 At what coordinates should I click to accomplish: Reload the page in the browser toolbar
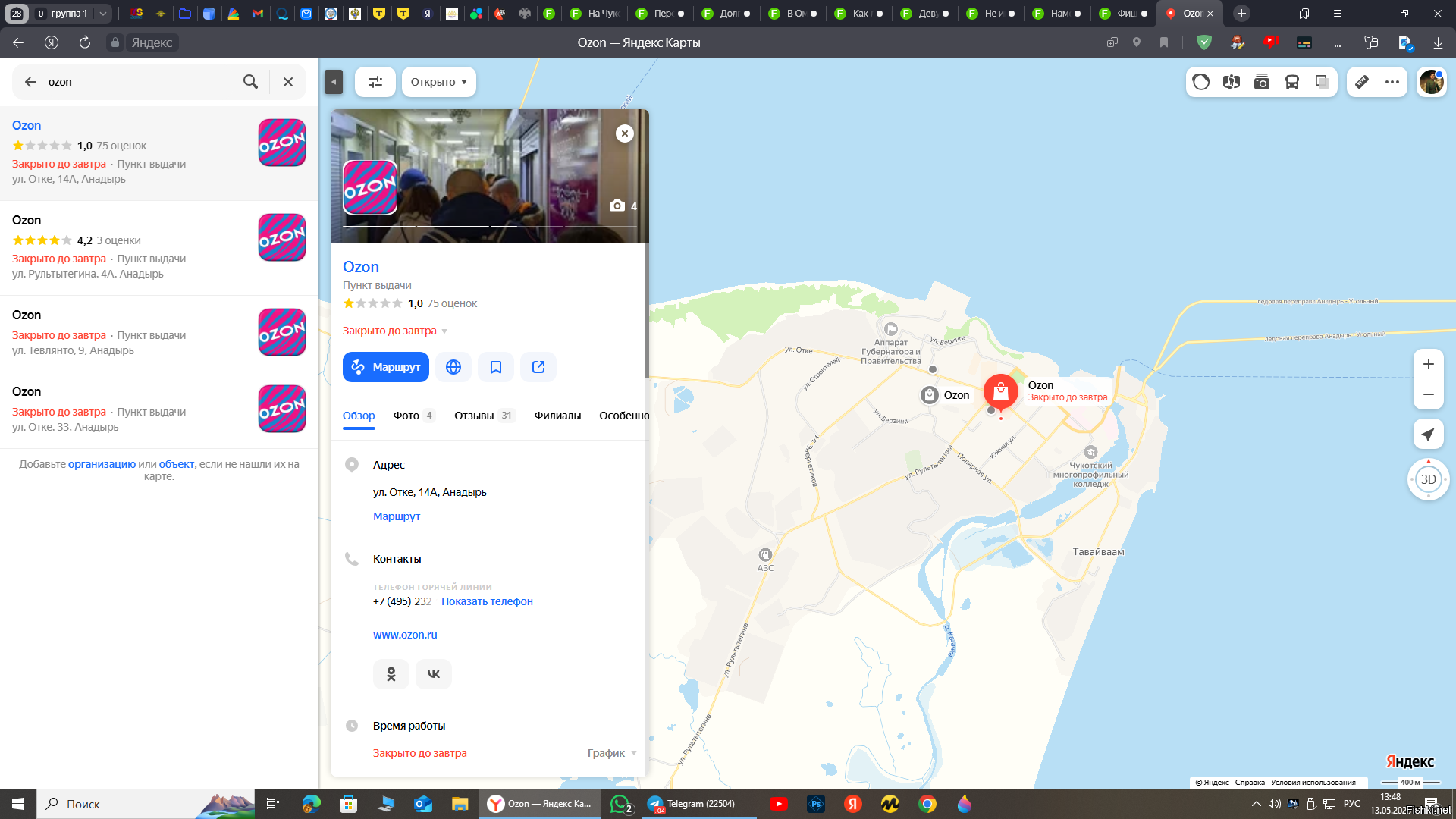tap(85, 42)
